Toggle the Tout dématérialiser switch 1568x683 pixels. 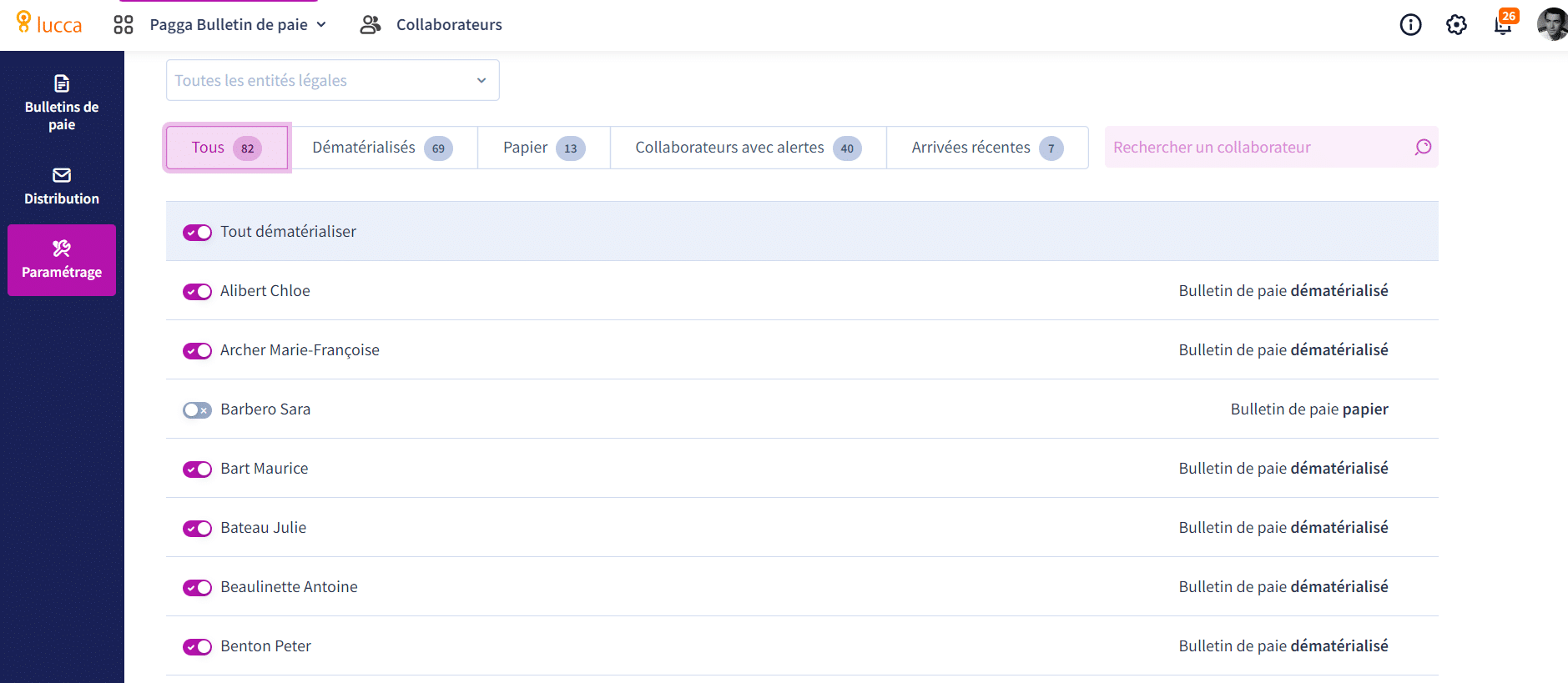coord(197,233)
